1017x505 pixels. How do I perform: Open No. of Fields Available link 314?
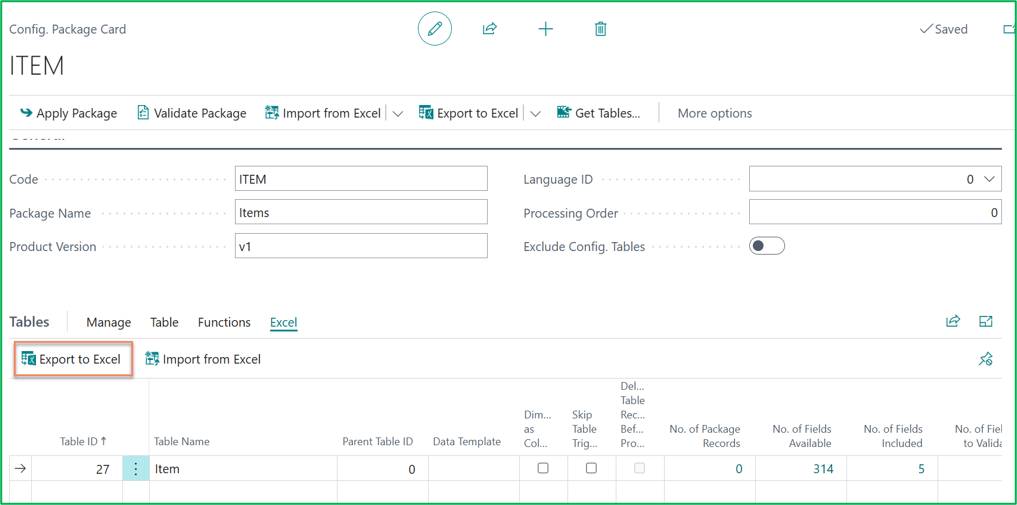(823, 469)
